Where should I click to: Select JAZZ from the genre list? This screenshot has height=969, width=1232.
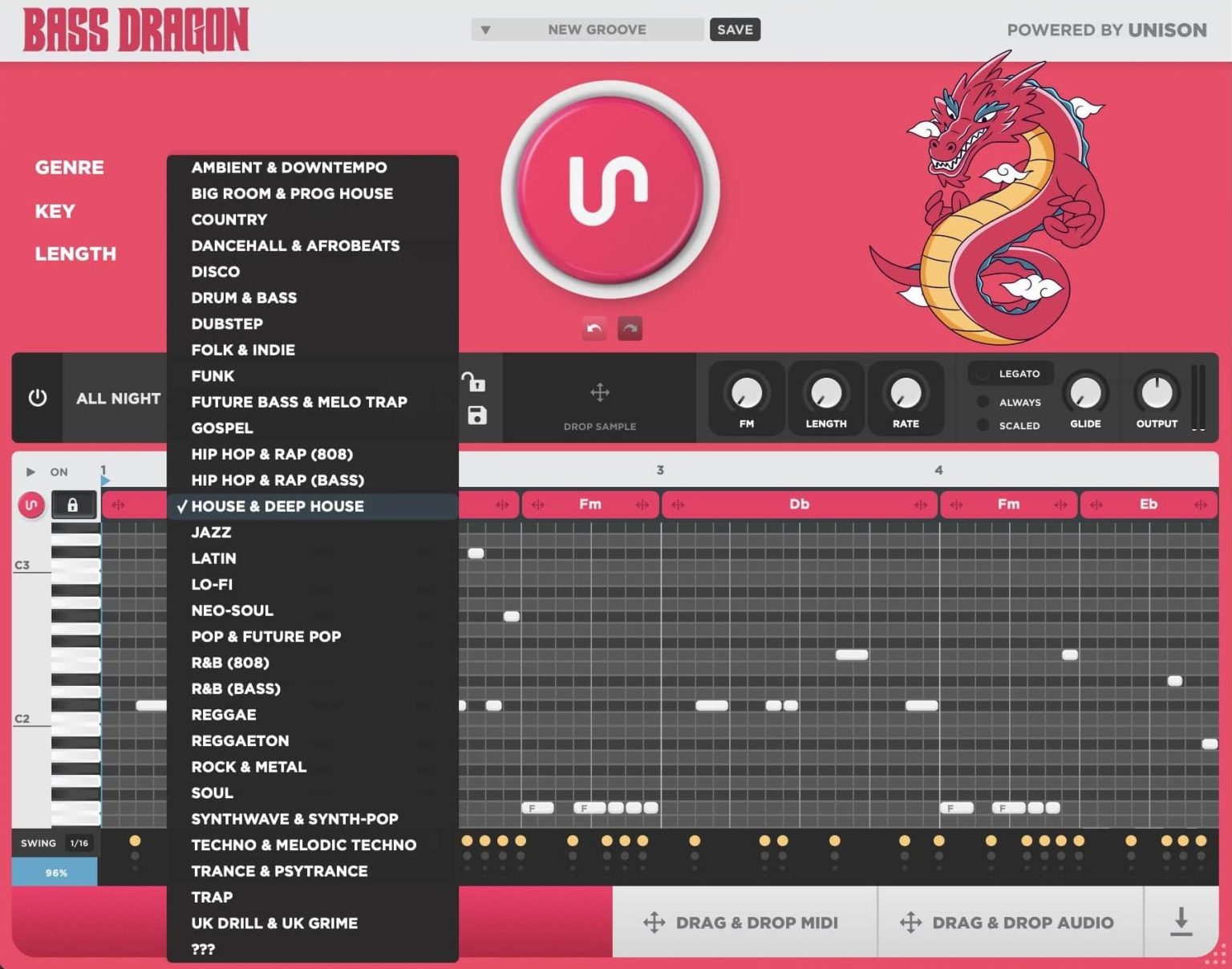click(210, 532)
